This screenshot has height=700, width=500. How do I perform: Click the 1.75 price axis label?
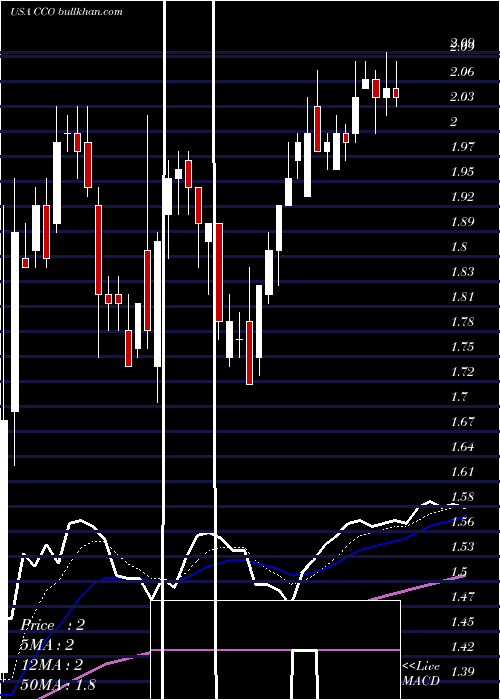click(462, 346)
